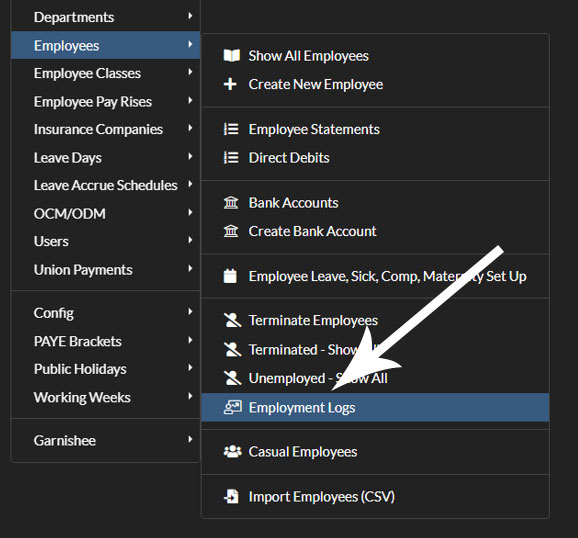Click the list icon next to Employee Statements
The height and width of the screenshot is (538, 578).
click(x=231, y=129)
